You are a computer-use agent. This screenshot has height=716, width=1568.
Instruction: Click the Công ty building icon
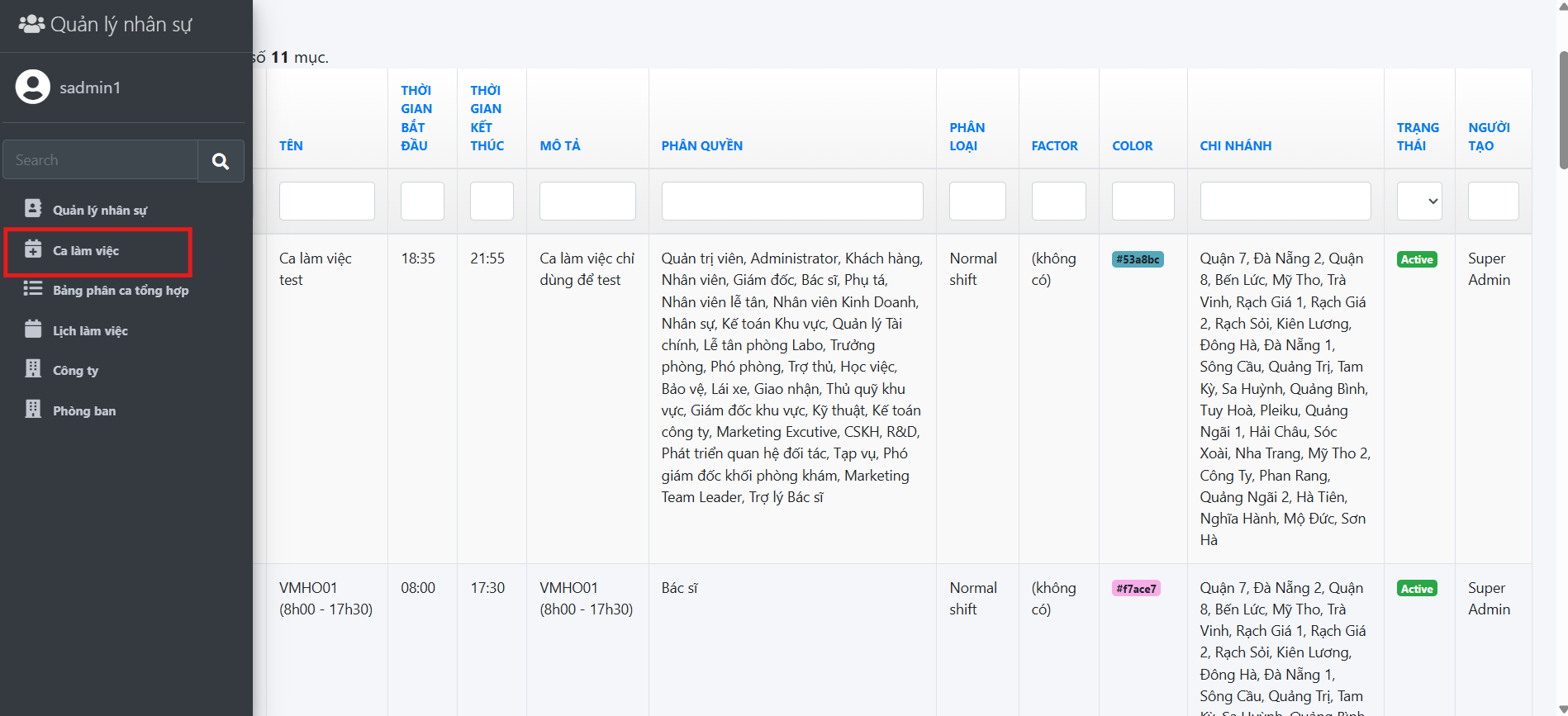click(33, 369)
